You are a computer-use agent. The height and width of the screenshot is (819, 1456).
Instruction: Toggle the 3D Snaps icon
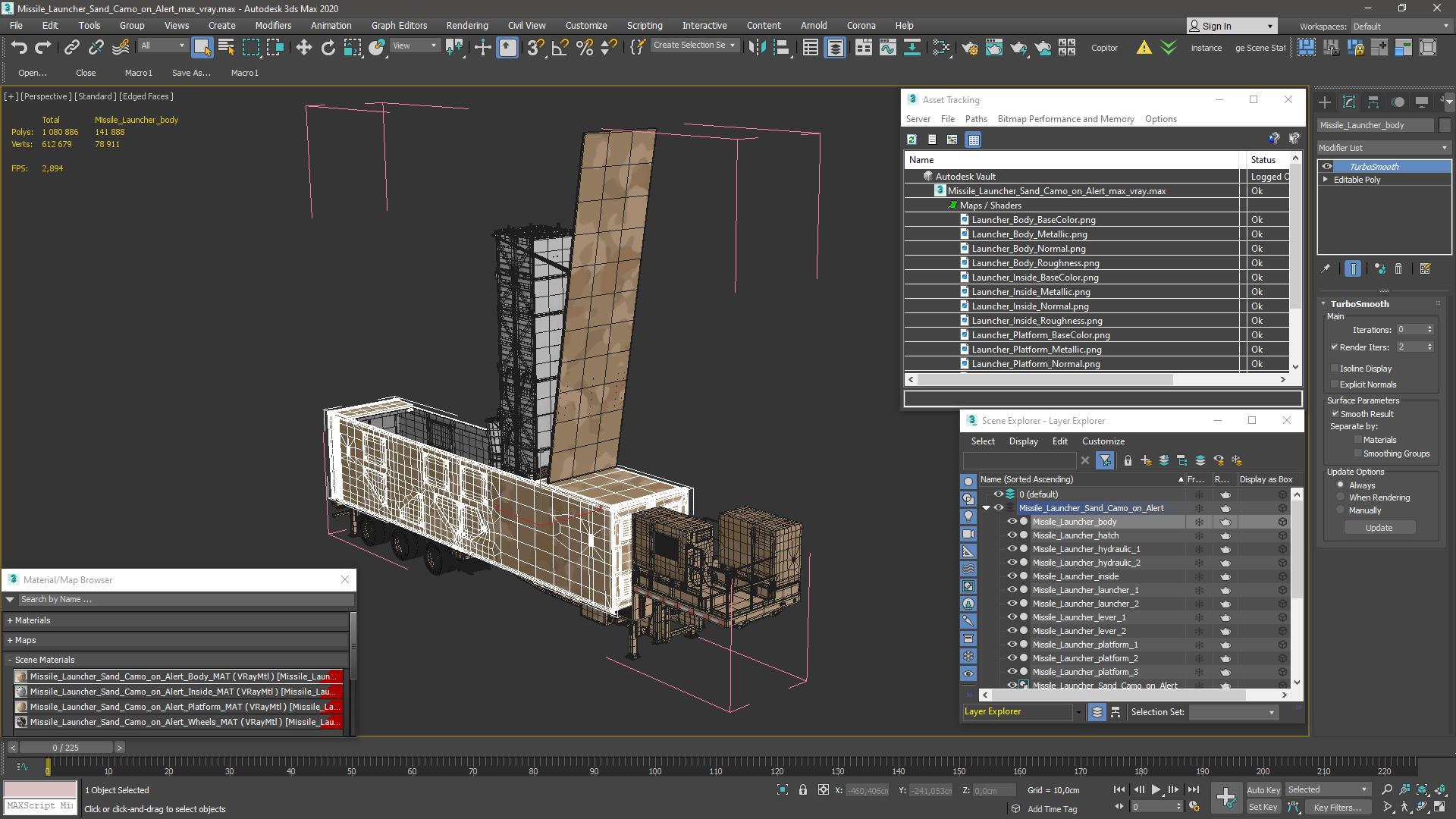coord(535,48)
